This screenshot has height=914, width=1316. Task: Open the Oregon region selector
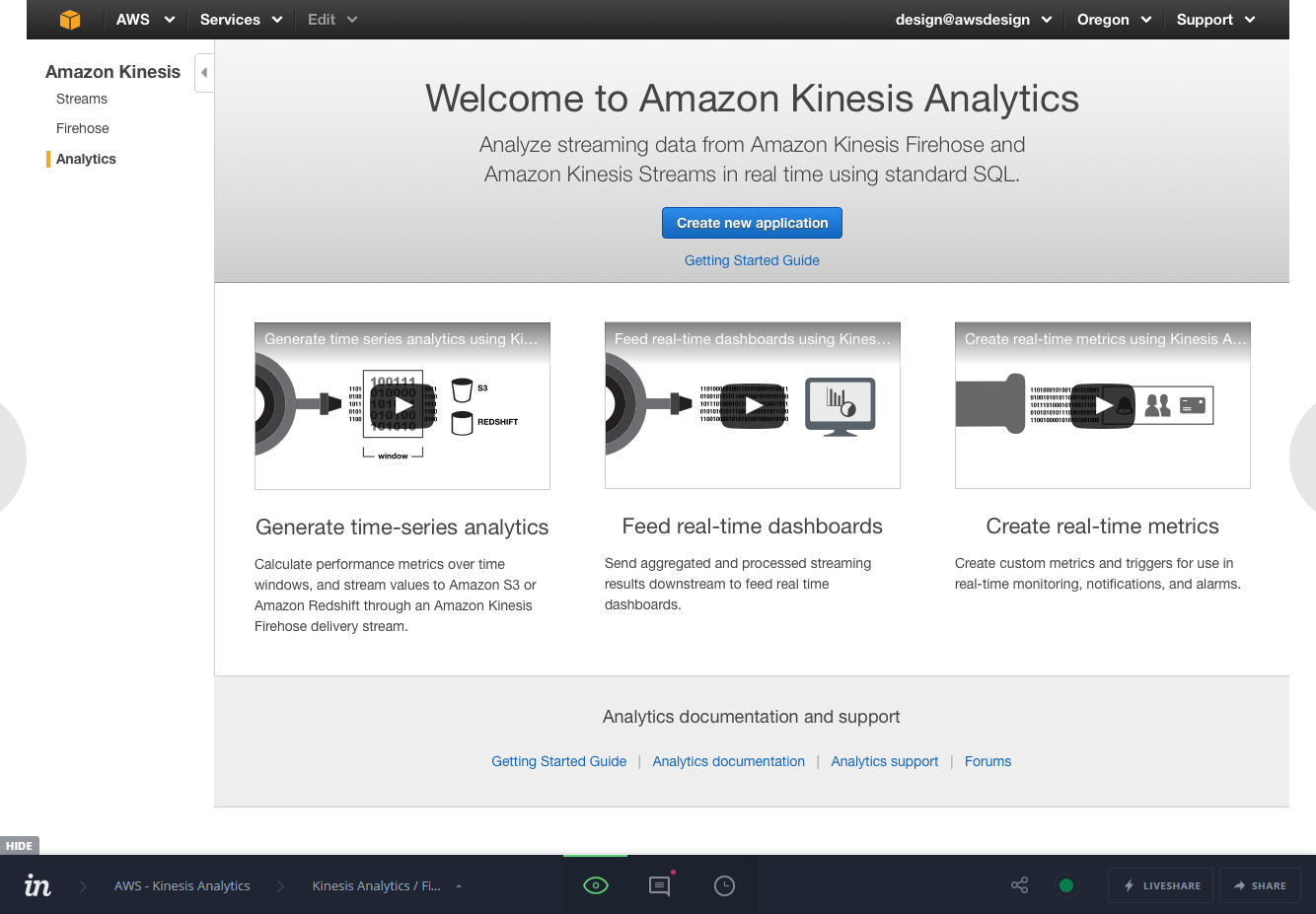pos(1115,20)
